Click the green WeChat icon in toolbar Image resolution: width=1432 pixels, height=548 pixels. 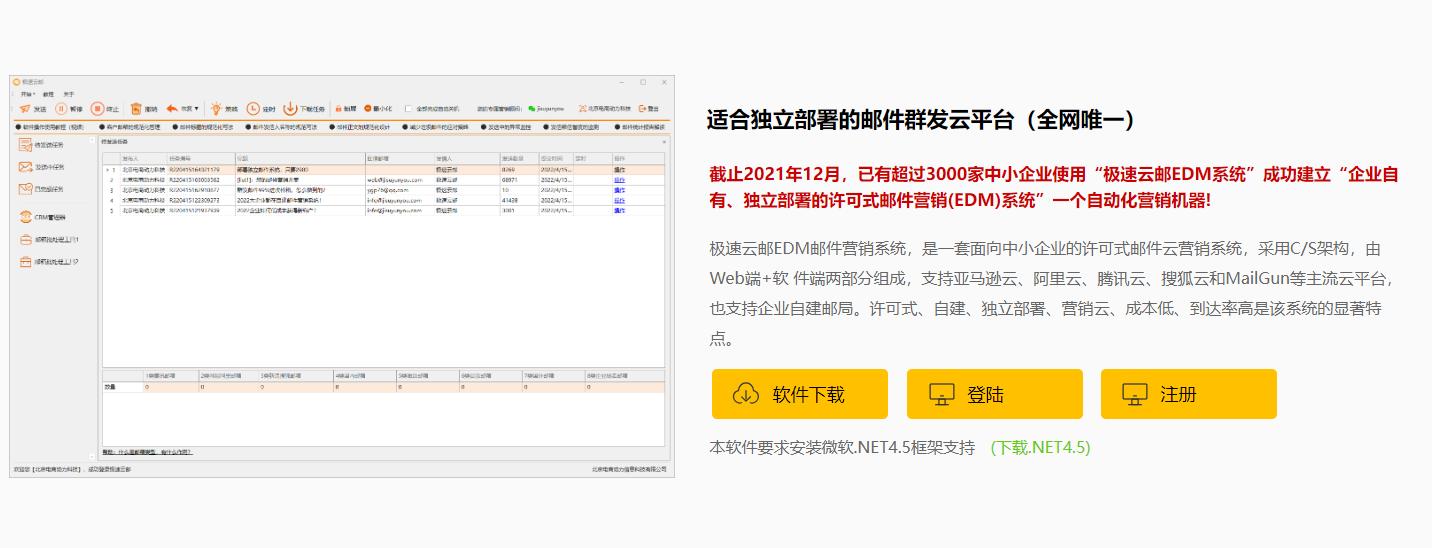coord(532,108)
